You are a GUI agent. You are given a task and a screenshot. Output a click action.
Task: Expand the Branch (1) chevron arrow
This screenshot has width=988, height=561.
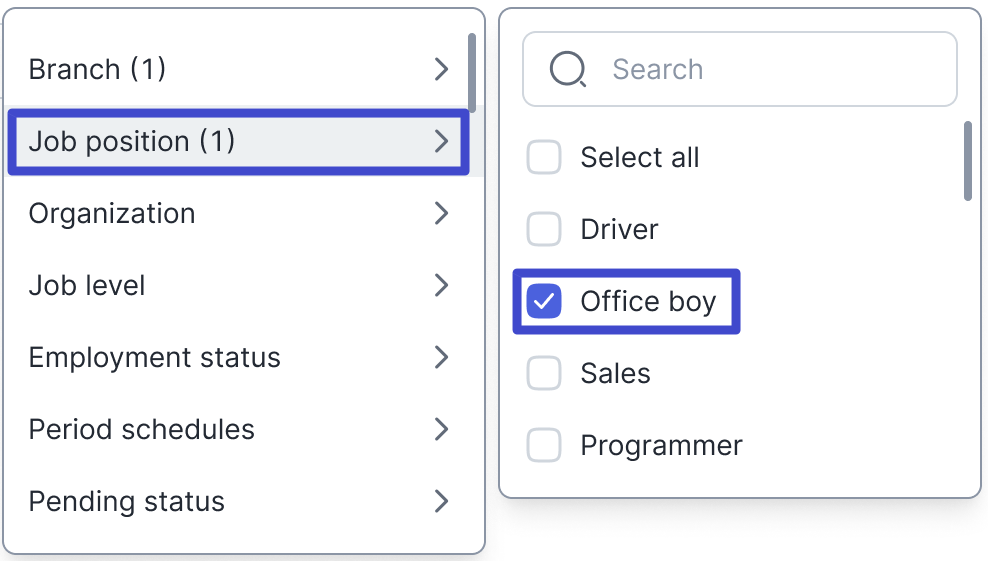[x=442, y=69]
